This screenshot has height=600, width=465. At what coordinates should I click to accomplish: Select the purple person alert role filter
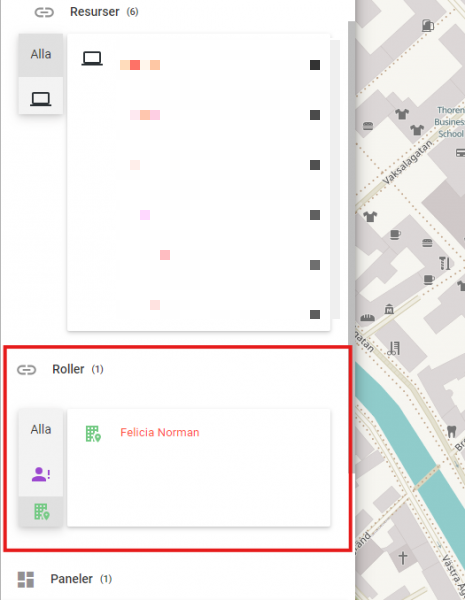click(x=41, y=474)
